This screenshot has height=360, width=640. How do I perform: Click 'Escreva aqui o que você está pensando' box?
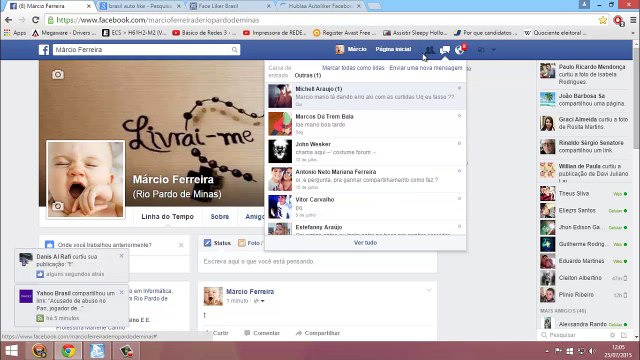pyautogui.click(x=317, y=261)
